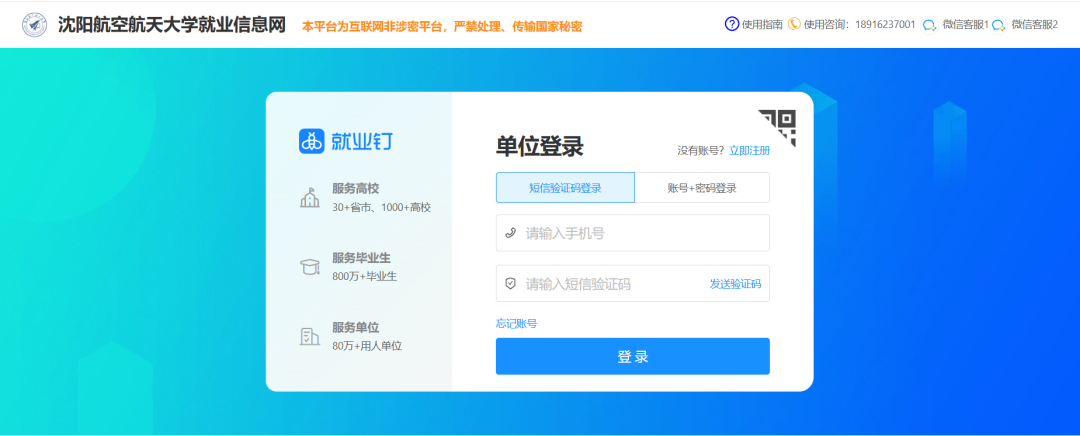The height and width of the screenshot is (436, 1080).
Task: Click the orange phone consultation icon
Action: pyautogui.click(x=794, y=24)
